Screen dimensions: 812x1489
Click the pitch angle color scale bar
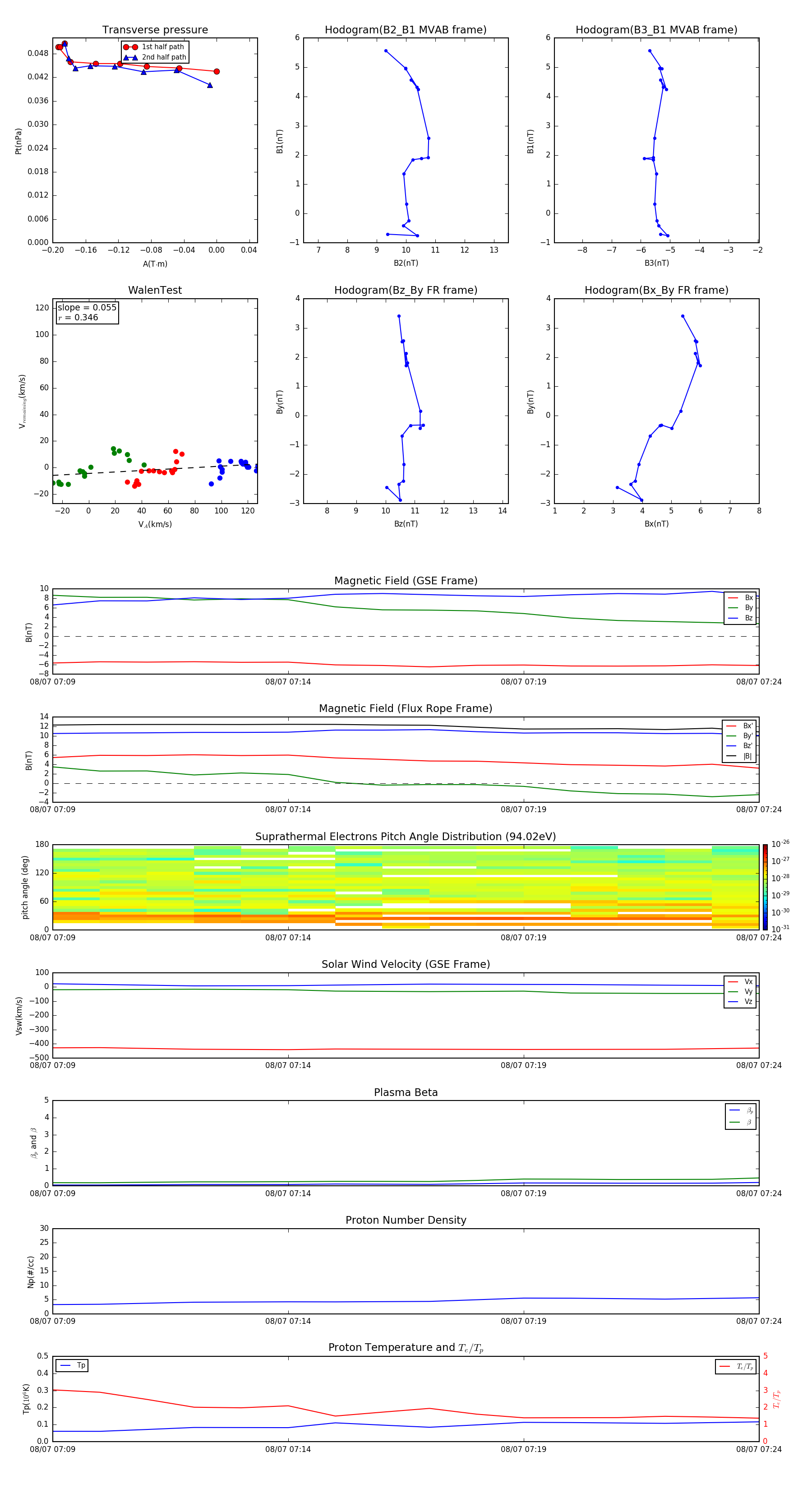tap(765, 887)
